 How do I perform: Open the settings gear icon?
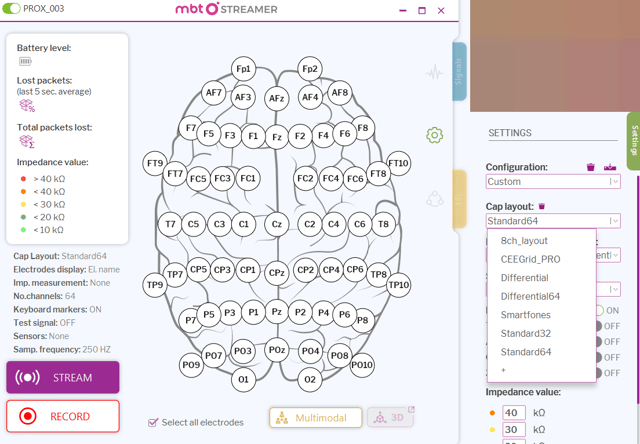(434, 135)
